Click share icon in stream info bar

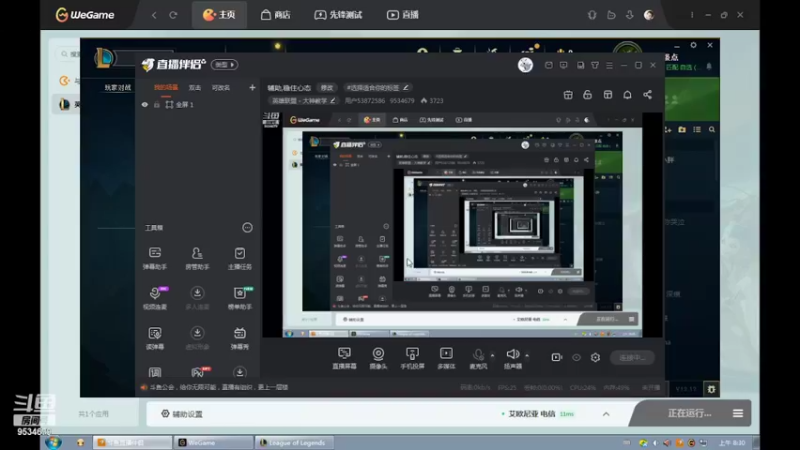click(647, 95)
